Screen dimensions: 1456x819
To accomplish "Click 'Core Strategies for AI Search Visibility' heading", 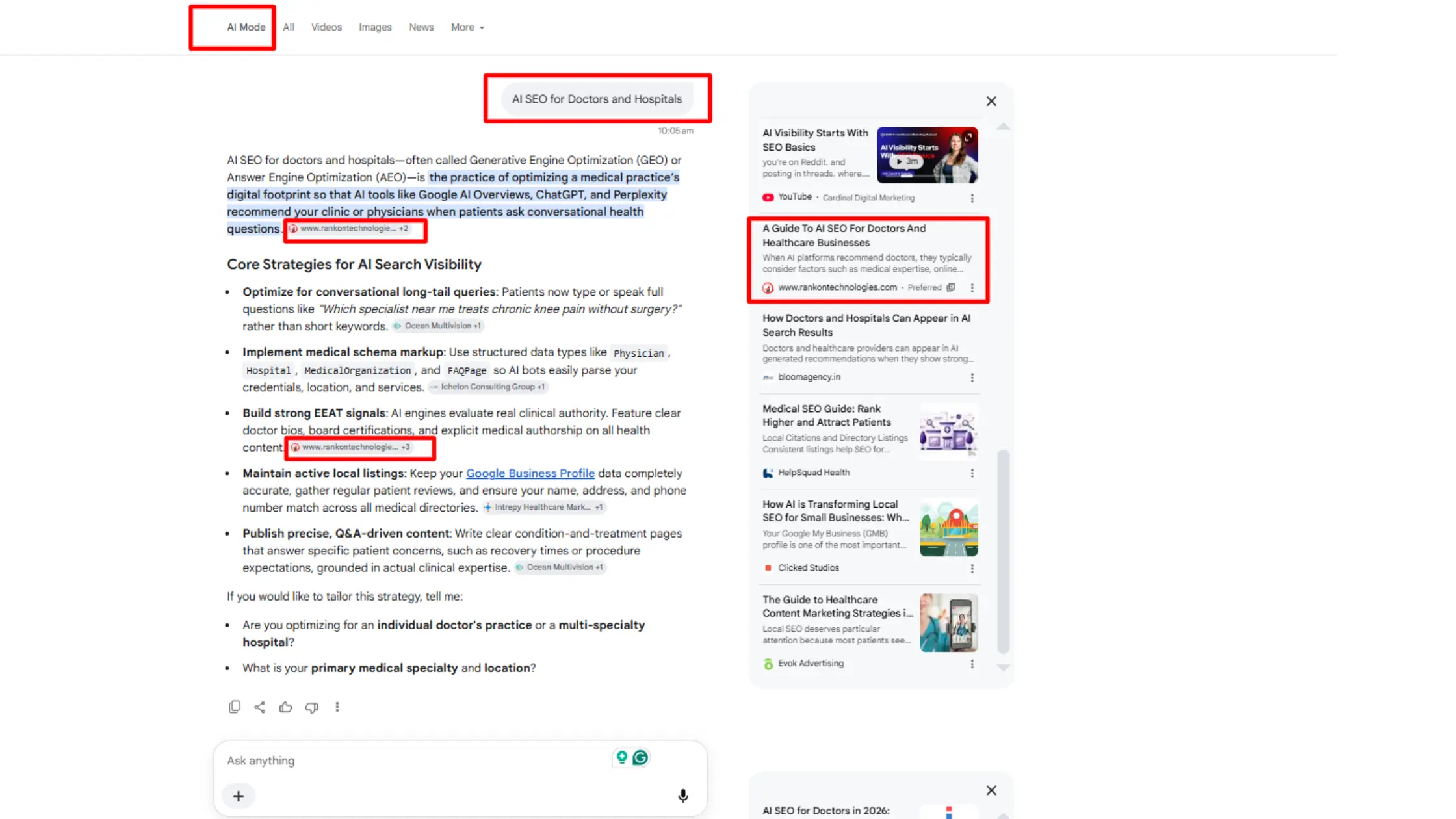I will pos(354,265).
